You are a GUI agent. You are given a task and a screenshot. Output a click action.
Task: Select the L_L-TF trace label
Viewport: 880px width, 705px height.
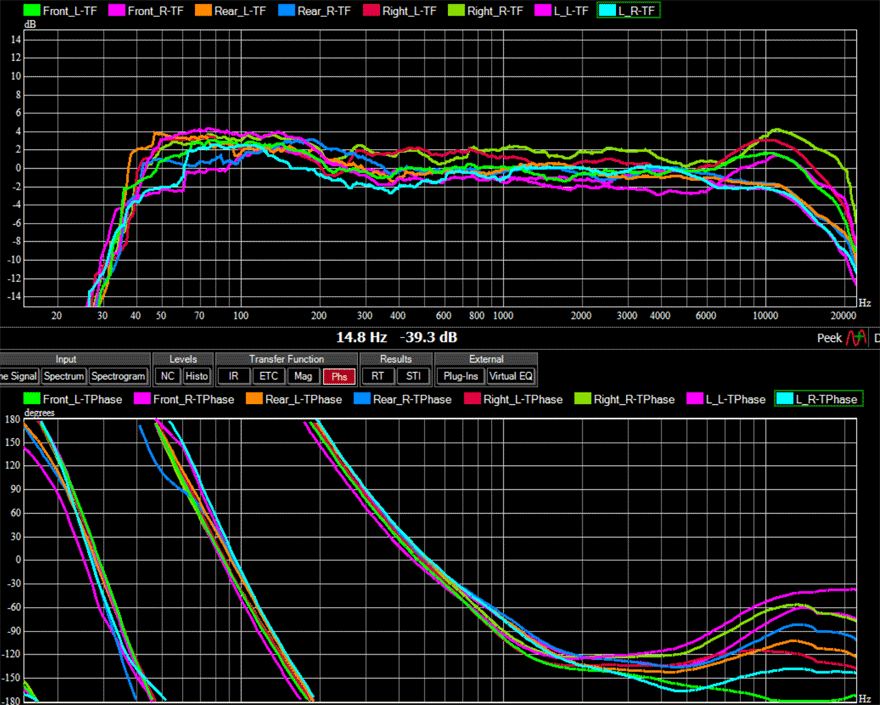point(571,11)
